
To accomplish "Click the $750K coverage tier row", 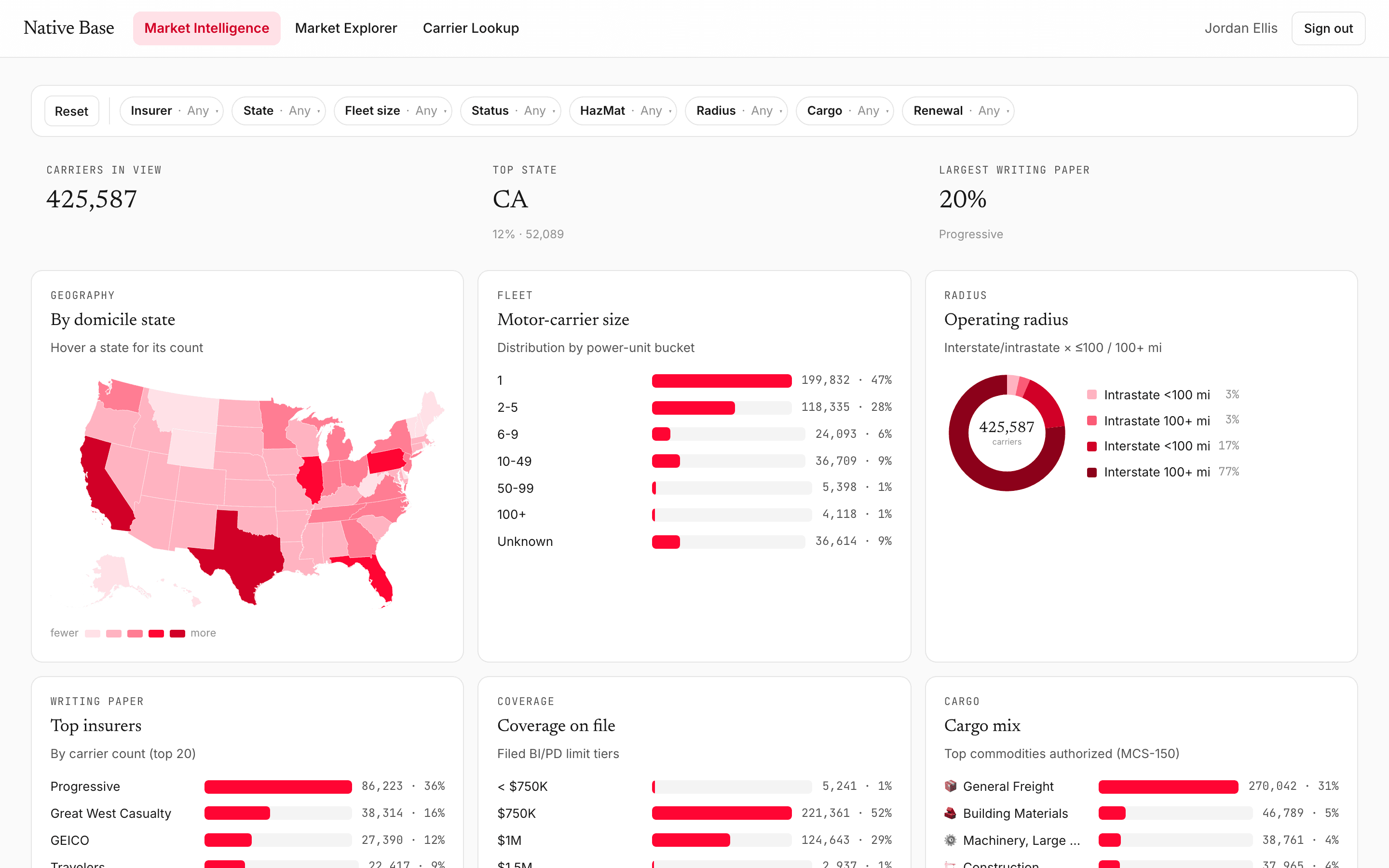I will [x=694, y=813].
